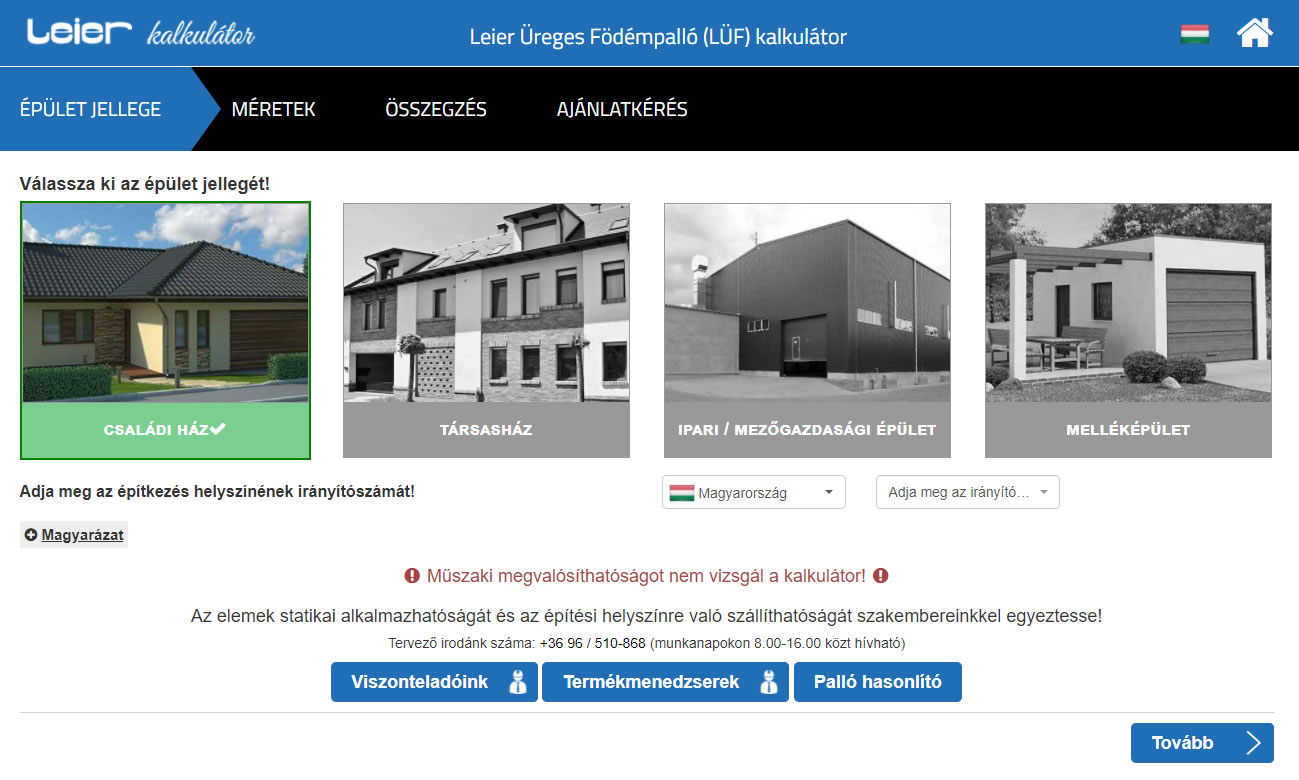Click the Leier Üreges Födémpalló calculator title

pyautogui.click(x=658, y=37)
